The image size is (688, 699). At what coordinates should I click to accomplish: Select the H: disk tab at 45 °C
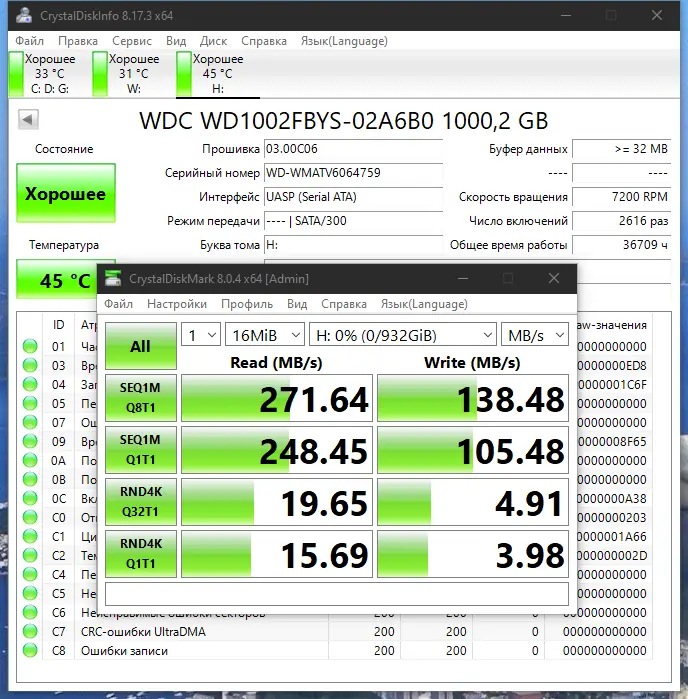pyautogui.click(x=218, y=74)
